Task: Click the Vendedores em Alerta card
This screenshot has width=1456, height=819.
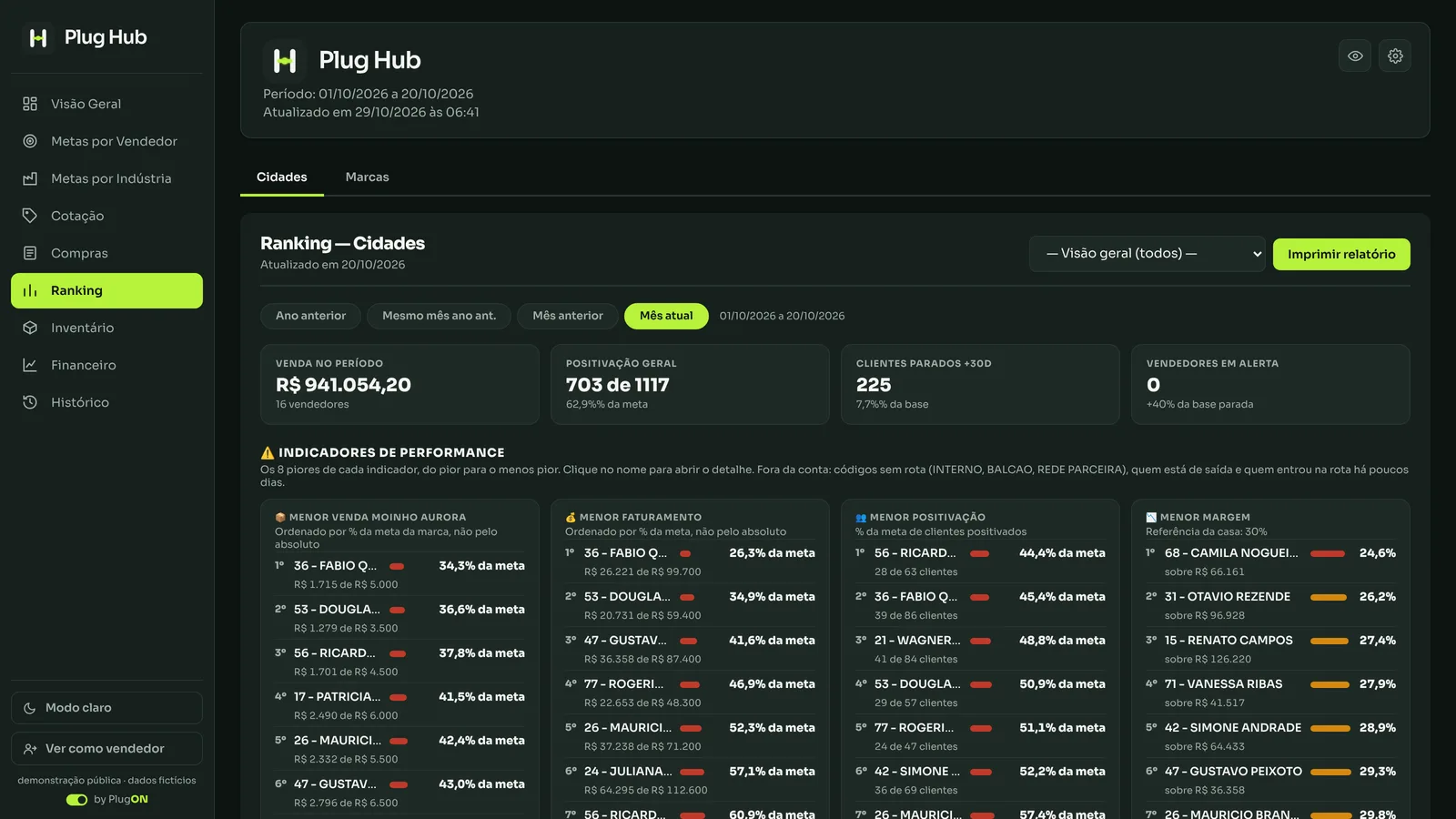Action: 1270,384
